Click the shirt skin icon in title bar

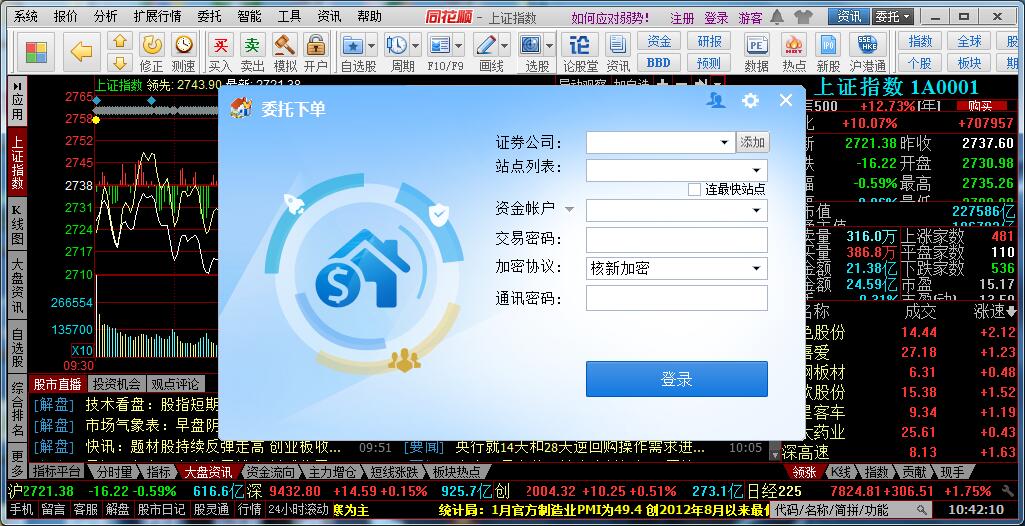pos(803,17)
